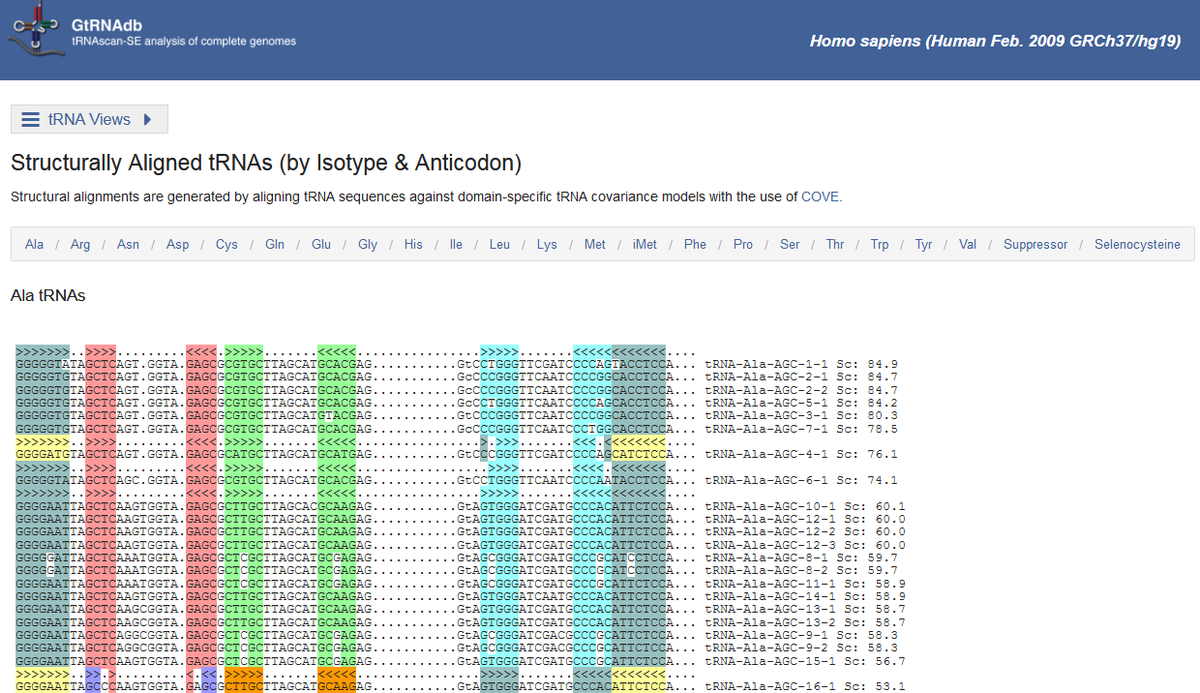This screenshot has width=1200, height=693.
Task: Jump to Pro isotype
Action: (x=743, y=244)
